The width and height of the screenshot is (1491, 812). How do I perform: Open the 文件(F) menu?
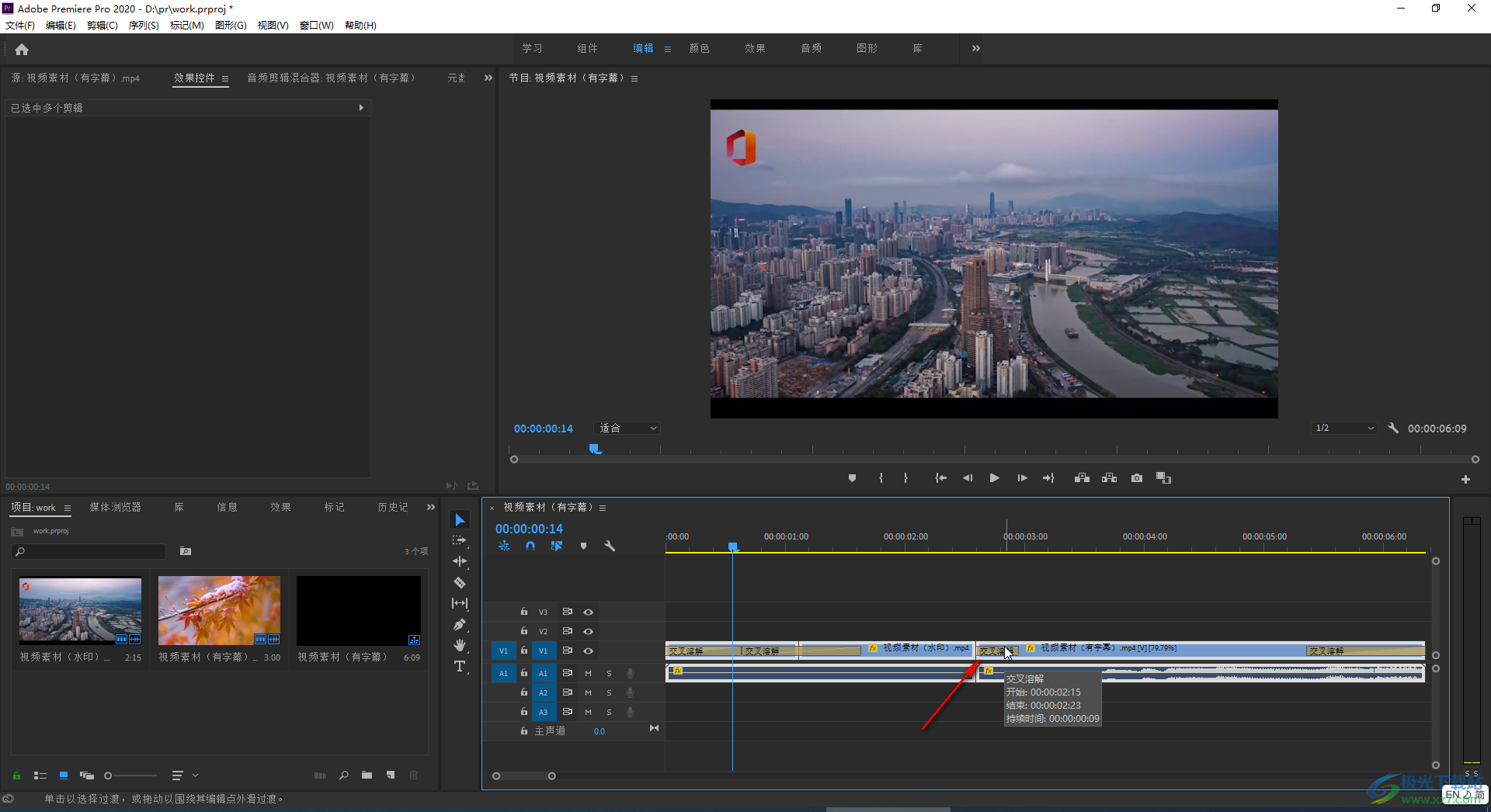[20, 25]
